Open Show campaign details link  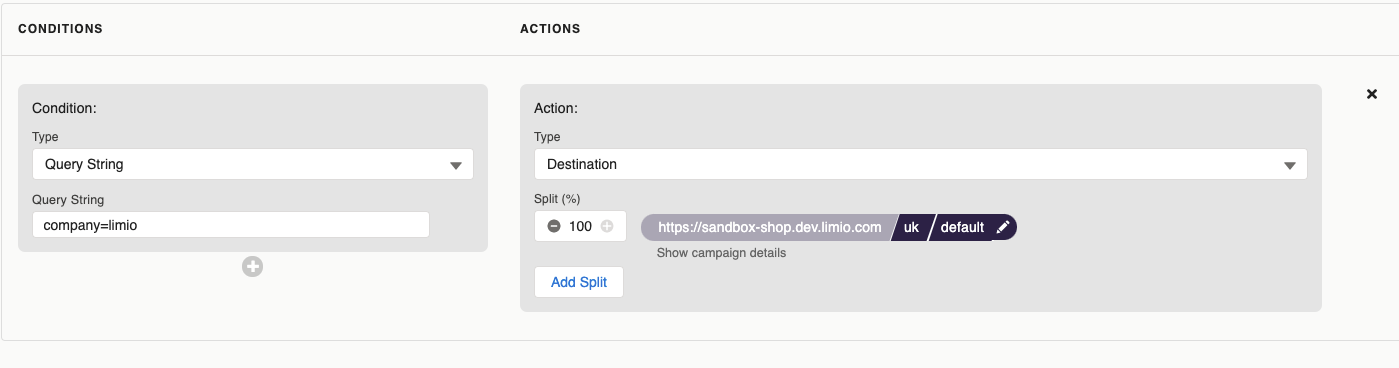pos(721,253)
